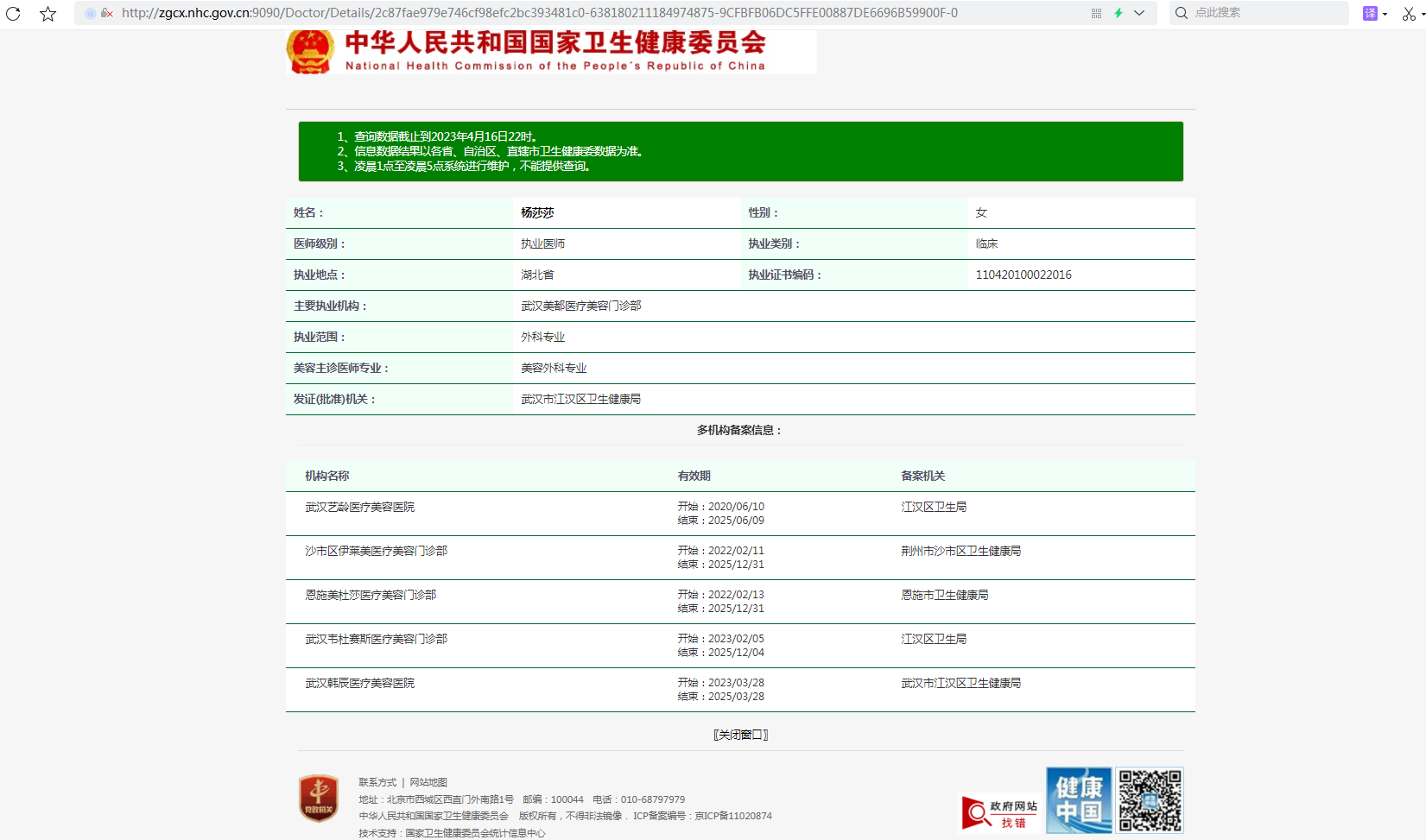Screen dimensions: 1426x840
Task: Click the QR code image in footer
Action: (x=1150, y=800)
